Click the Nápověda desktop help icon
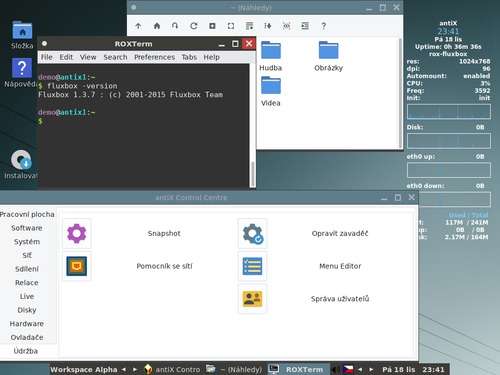 [x=22, y=68]
